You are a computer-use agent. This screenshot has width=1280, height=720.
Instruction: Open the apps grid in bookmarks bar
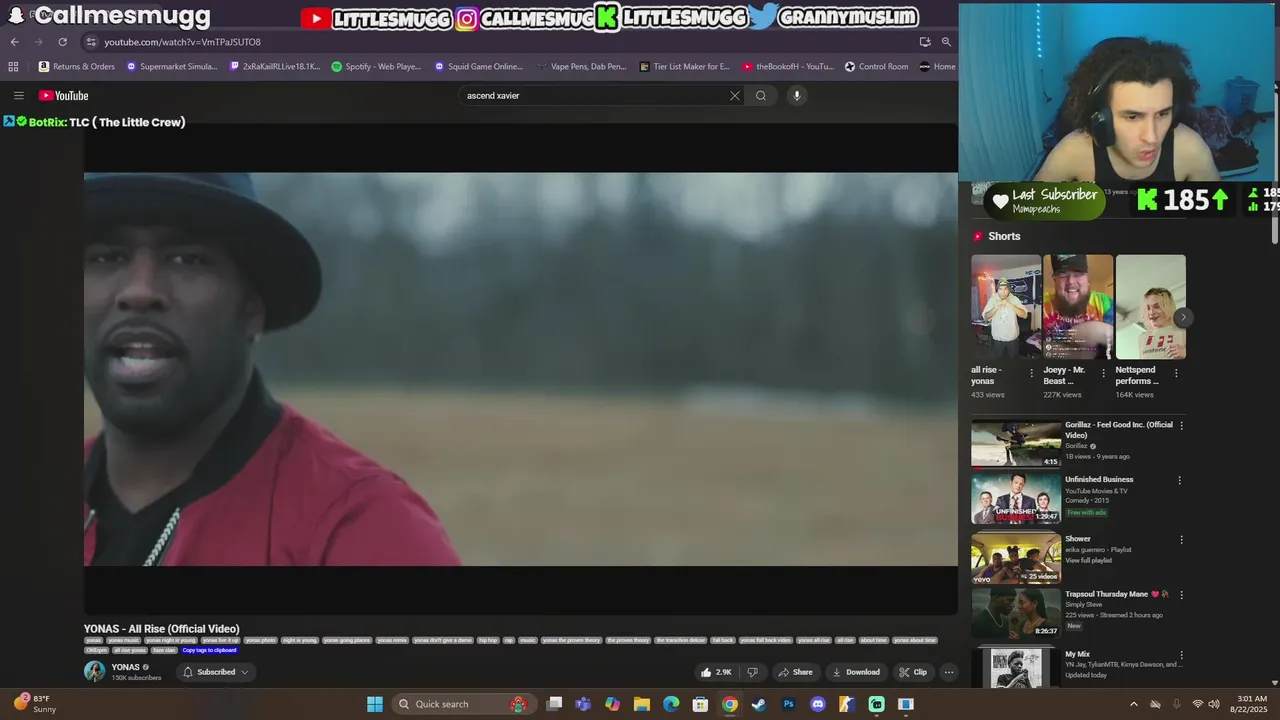pos(13,67)
